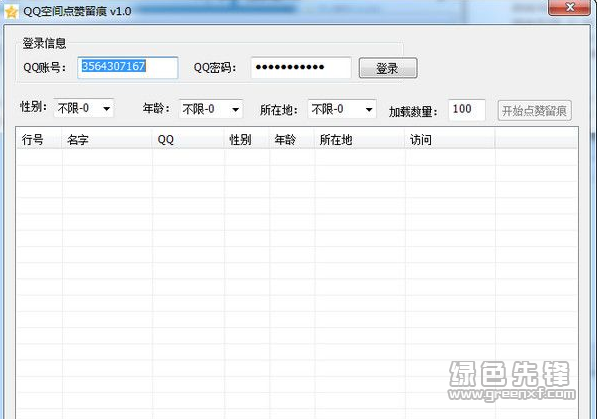Click the arrow of the 性别 combo box
The height and width of the screenshot is (419, 597).
point(107,109)
